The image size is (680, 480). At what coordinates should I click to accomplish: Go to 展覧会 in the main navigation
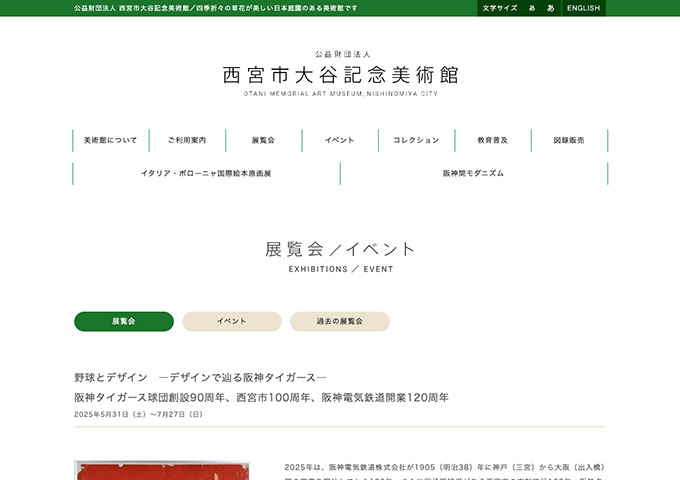263,140
